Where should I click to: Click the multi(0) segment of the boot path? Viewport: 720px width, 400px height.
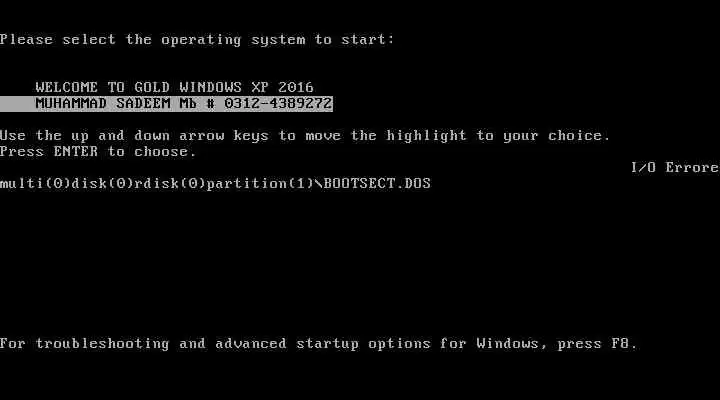pyautogui.click(x=35, y=184)
